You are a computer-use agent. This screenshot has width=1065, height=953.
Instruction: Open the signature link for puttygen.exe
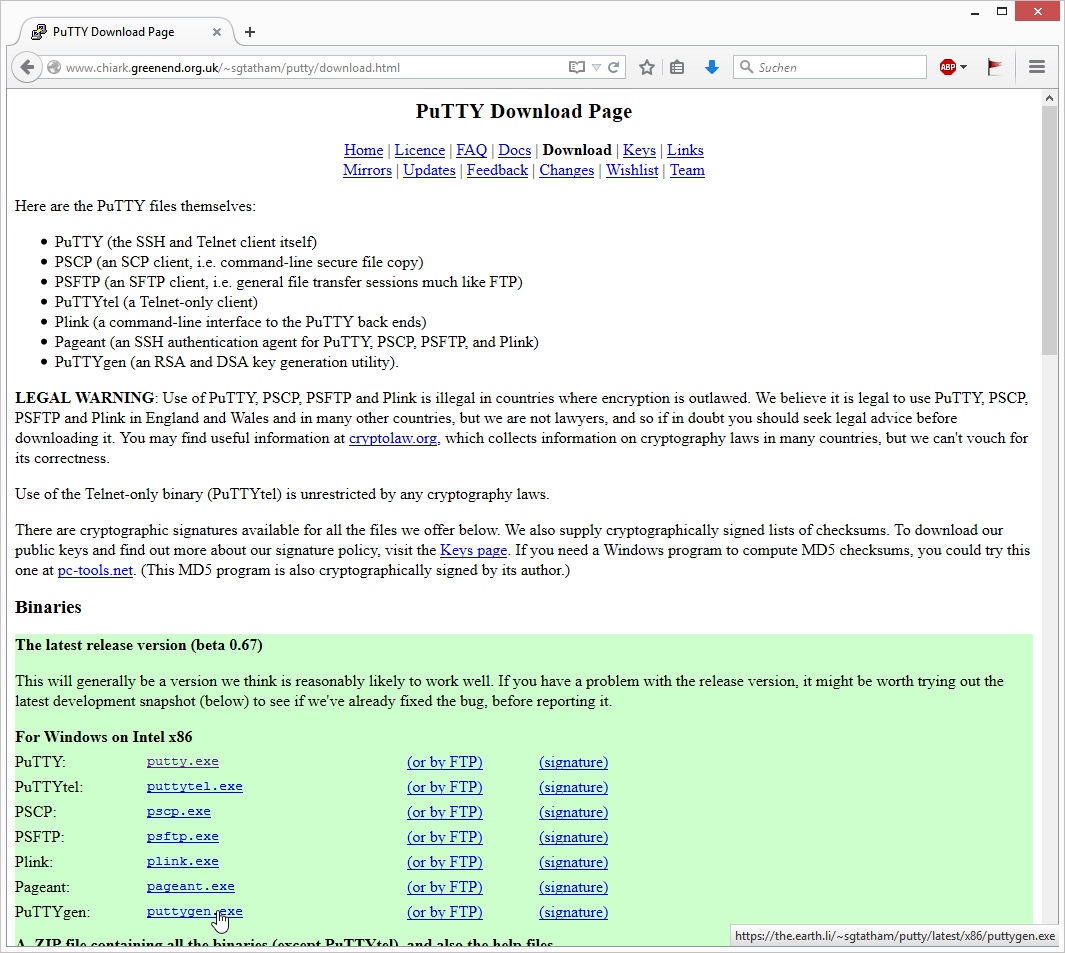coord(573,912)
